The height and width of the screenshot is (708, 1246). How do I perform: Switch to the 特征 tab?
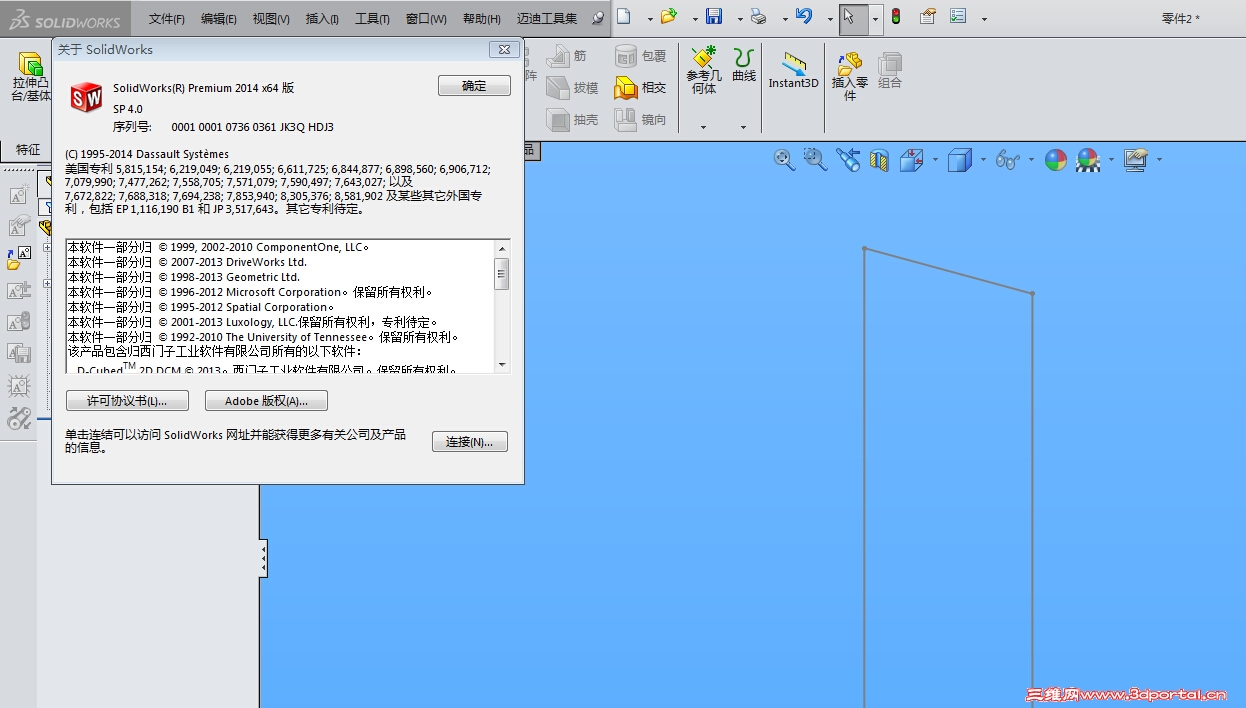[28, 149]
